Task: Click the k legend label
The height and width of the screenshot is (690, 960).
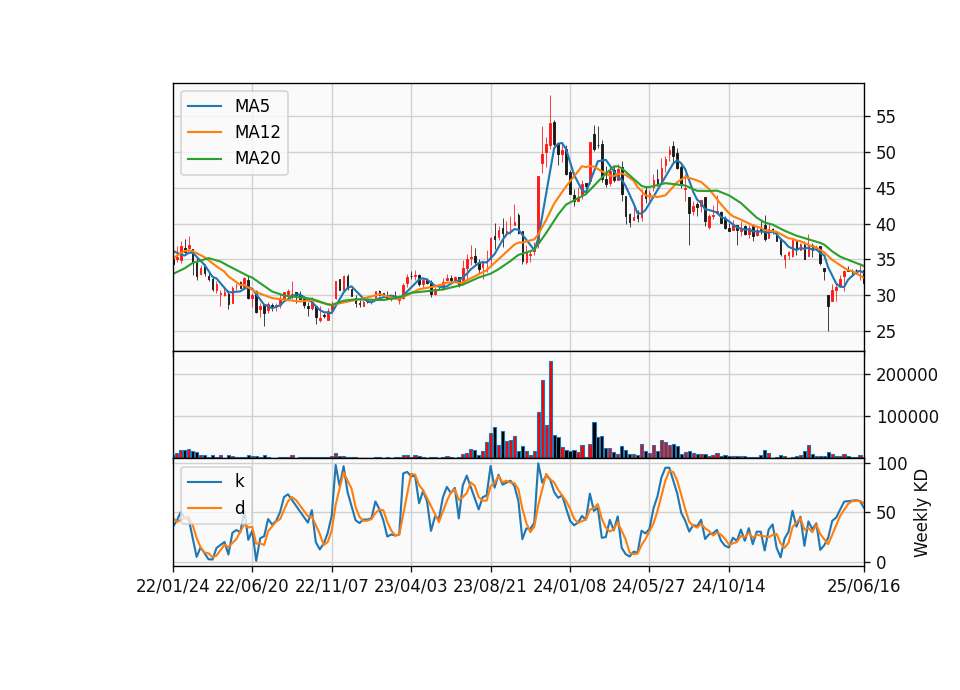Action: (239, 481)
